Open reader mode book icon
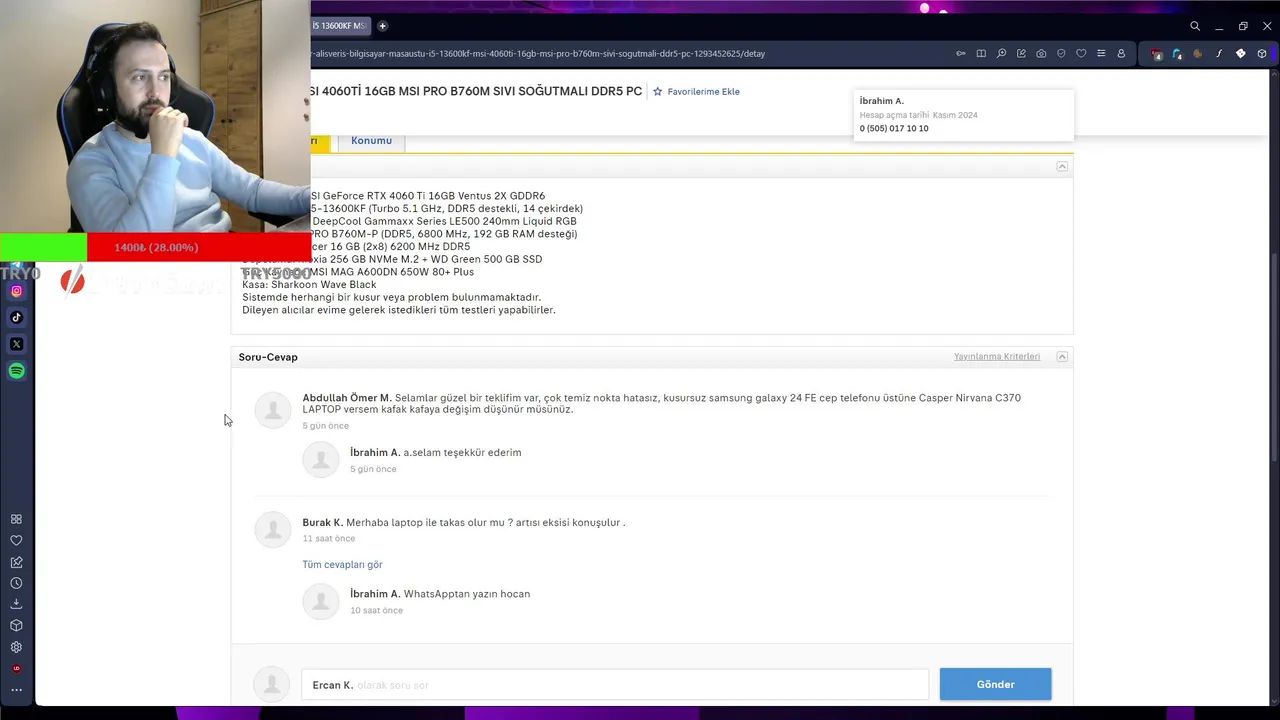1280x720 pixels. 981,53
